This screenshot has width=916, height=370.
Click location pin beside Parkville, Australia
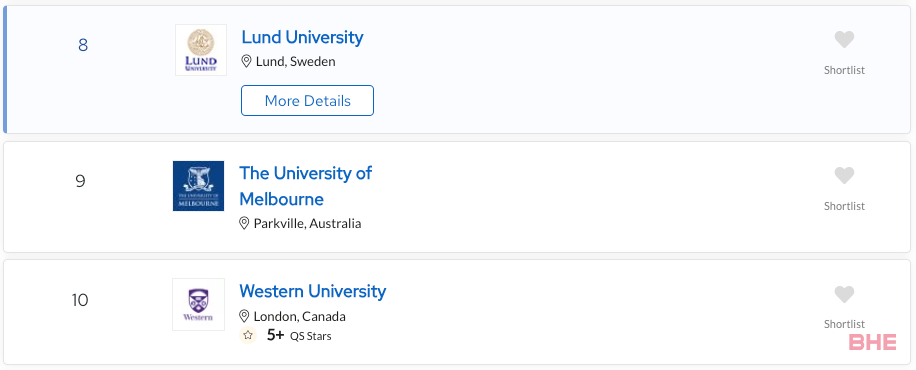tap(244, 223)
